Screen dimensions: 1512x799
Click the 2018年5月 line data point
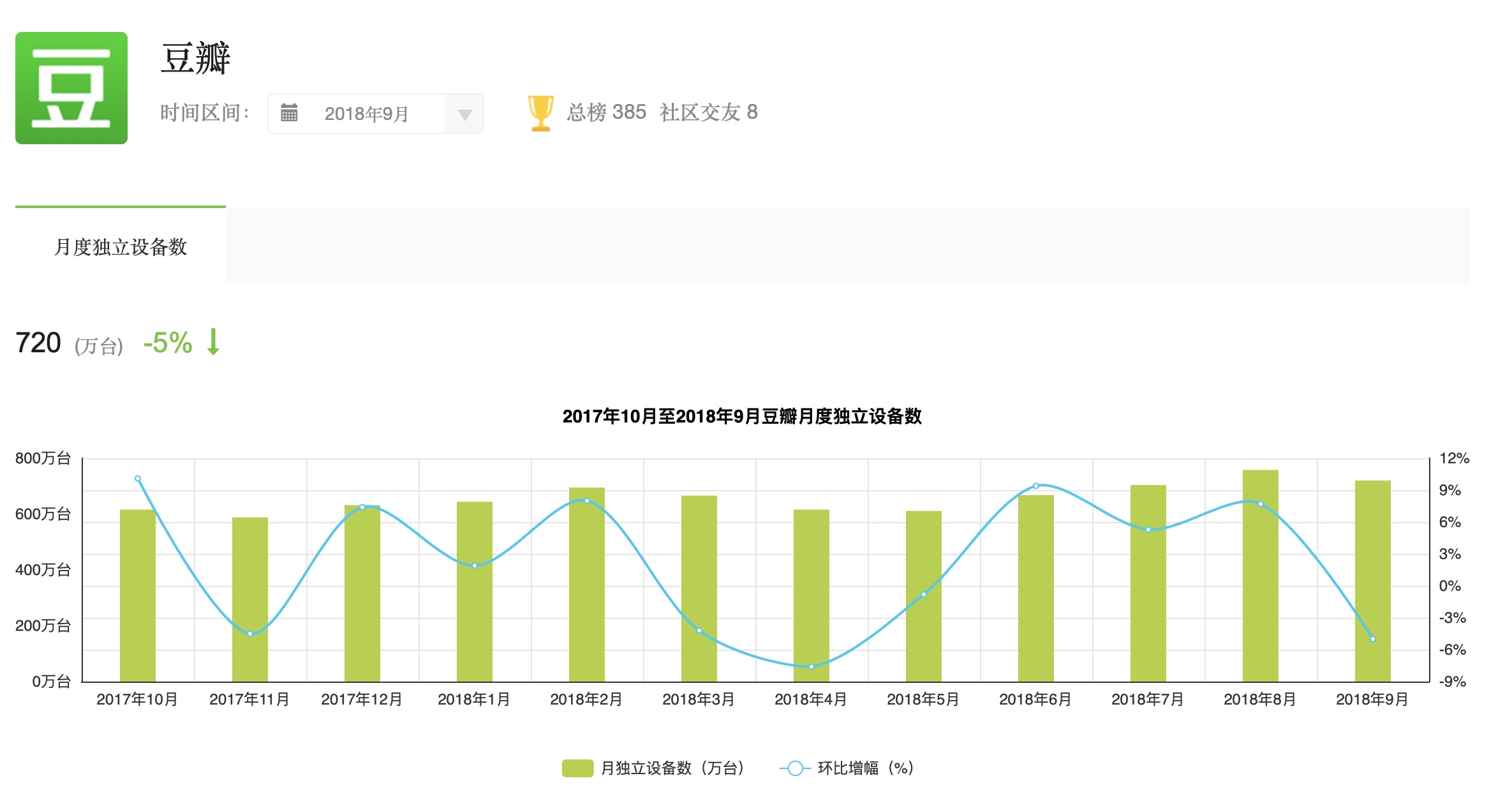924,594
